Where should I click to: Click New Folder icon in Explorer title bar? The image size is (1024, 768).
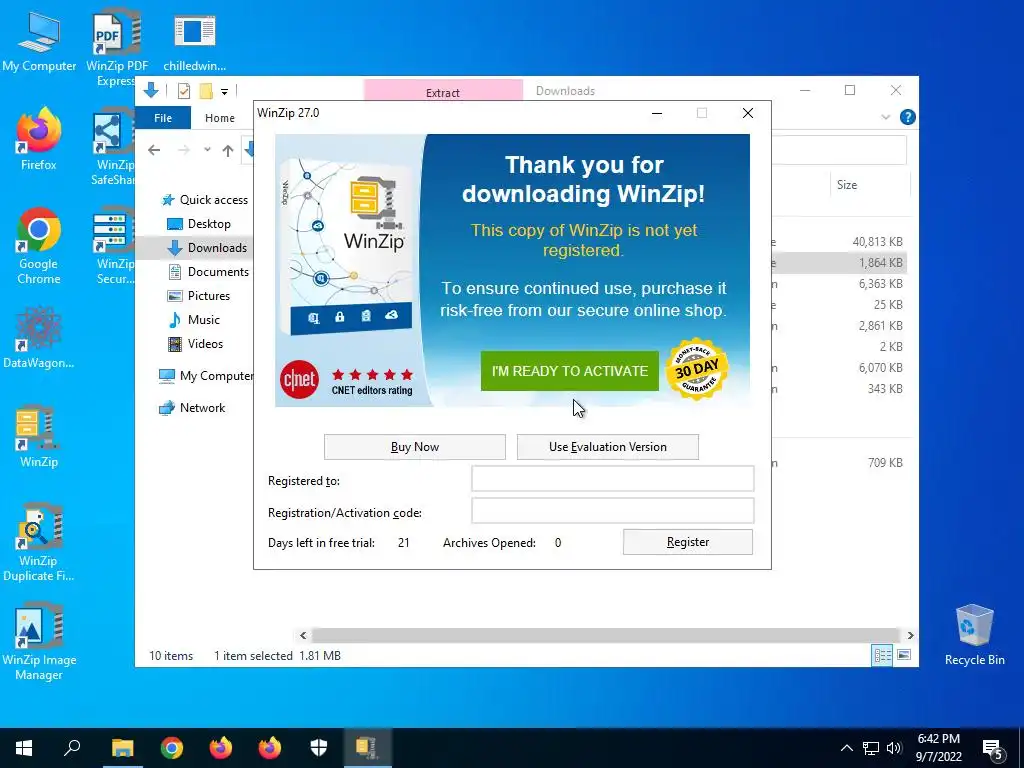point(206,91)
